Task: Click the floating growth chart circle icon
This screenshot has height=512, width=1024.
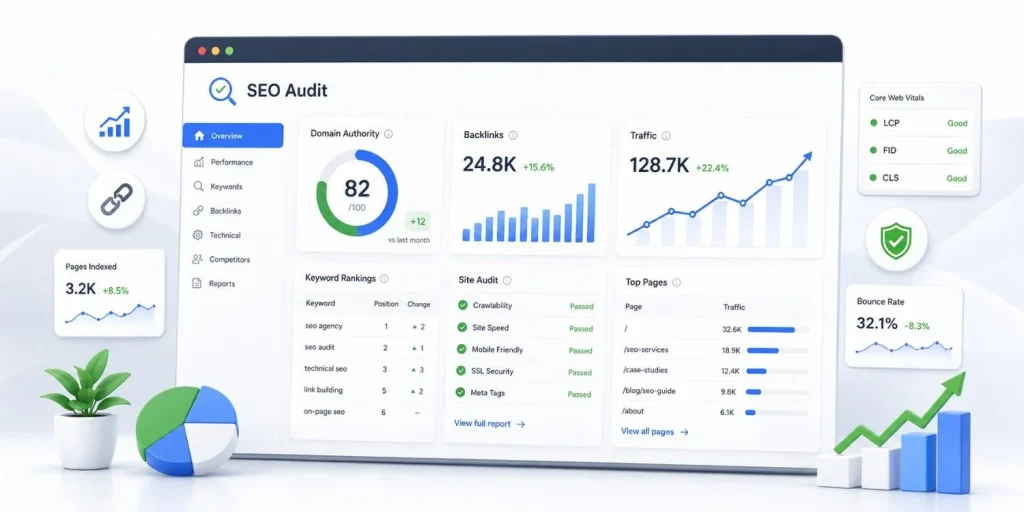Action: point(115,121)
